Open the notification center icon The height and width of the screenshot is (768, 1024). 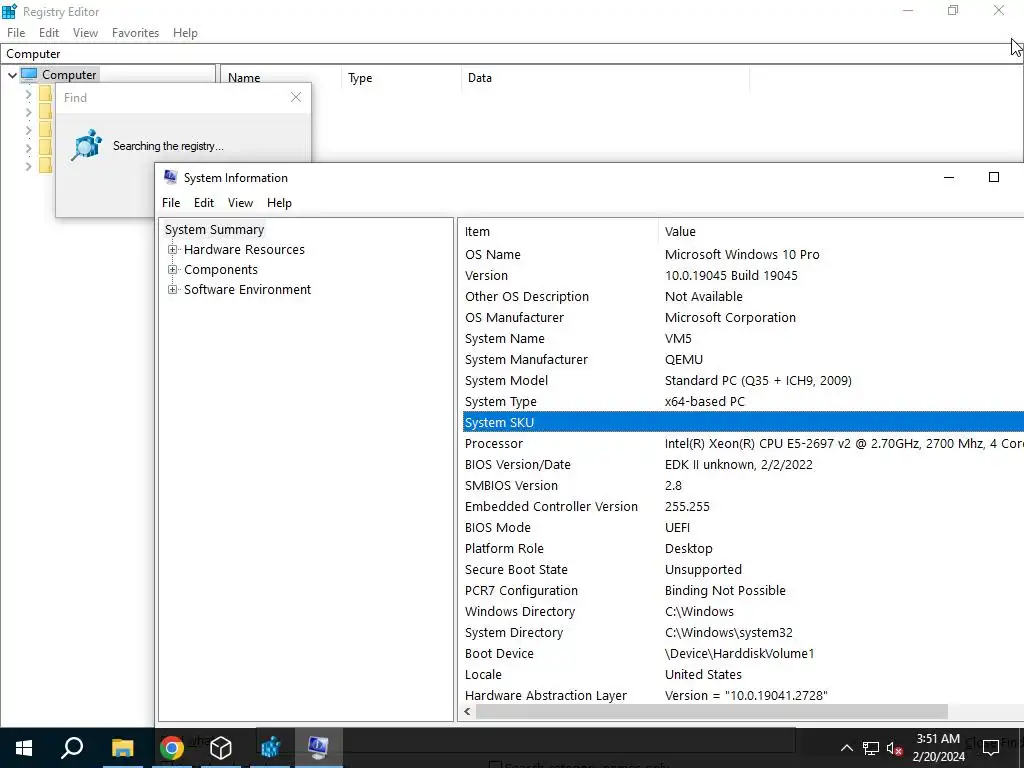tap(991, 748)
